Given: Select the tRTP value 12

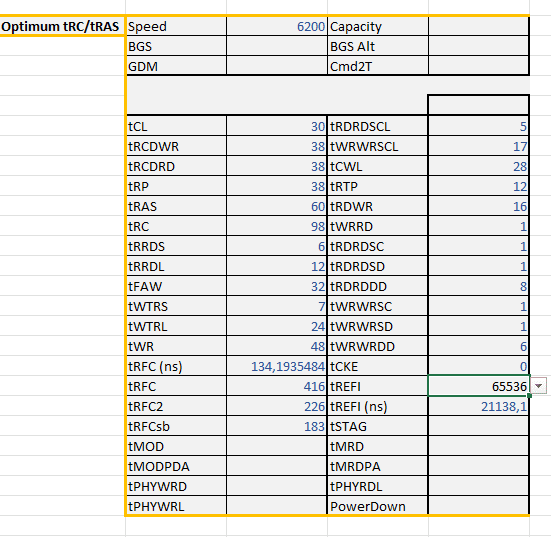Looking at the screenshot, I should [x=479, y=186].
